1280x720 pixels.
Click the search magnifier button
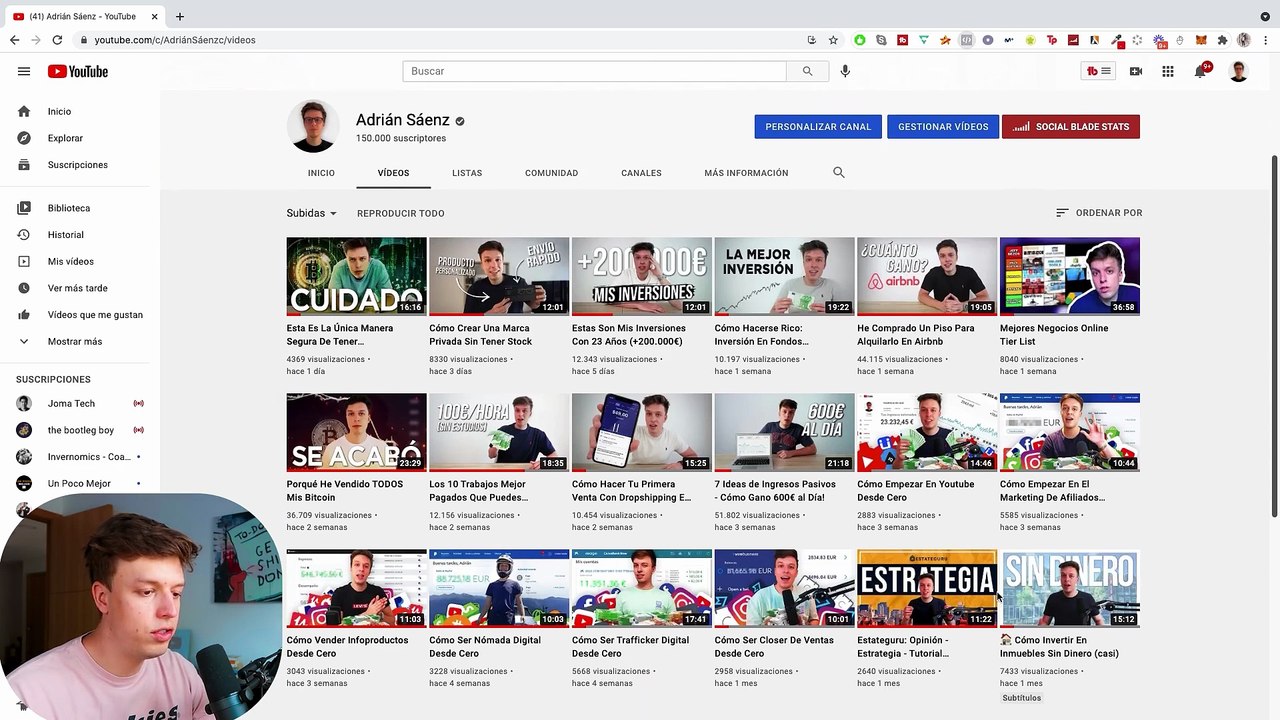coord(807,71)
